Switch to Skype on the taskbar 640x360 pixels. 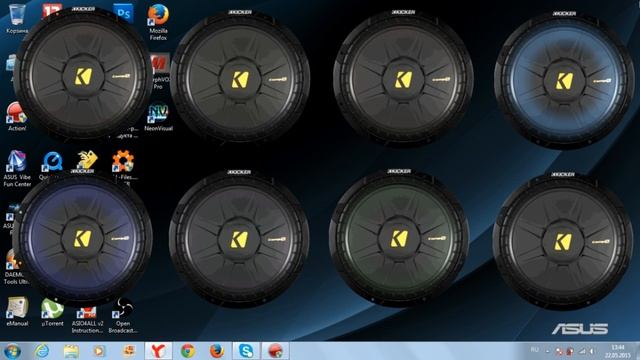[x=246, y=351]
